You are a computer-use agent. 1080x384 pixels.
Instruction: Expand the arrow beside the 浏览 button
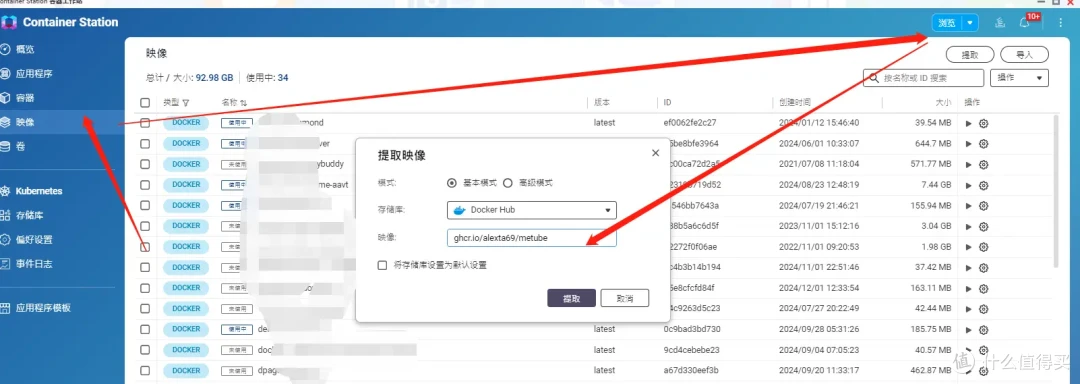coord(970,23)
